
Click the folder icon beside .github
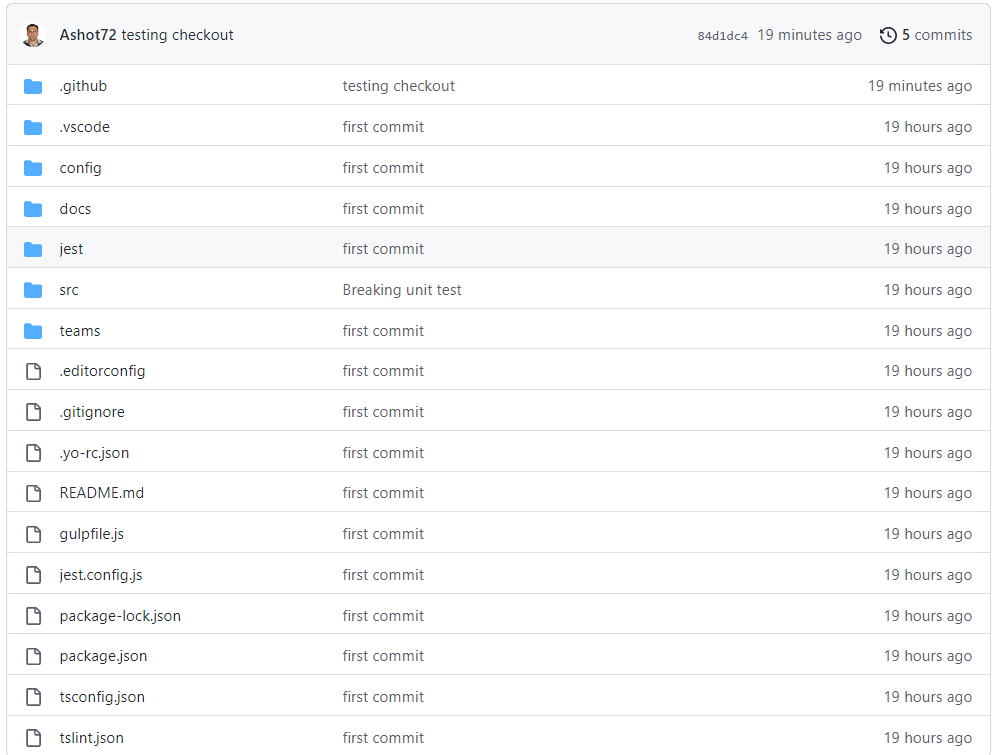click(x=33, y=86)
